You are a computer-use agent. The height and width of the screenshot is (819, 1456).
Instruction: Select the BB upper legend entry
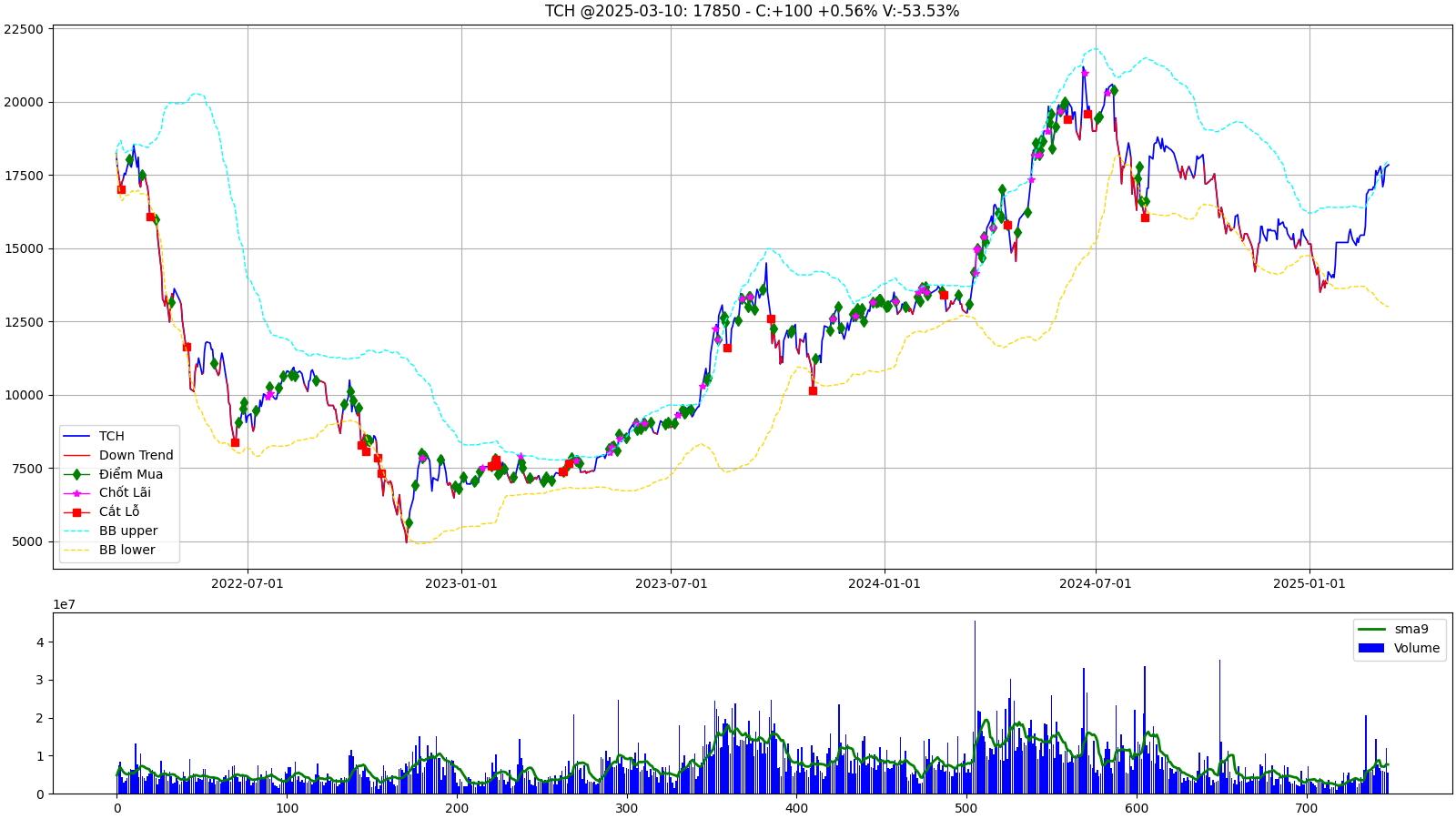(x=128, y=531)
